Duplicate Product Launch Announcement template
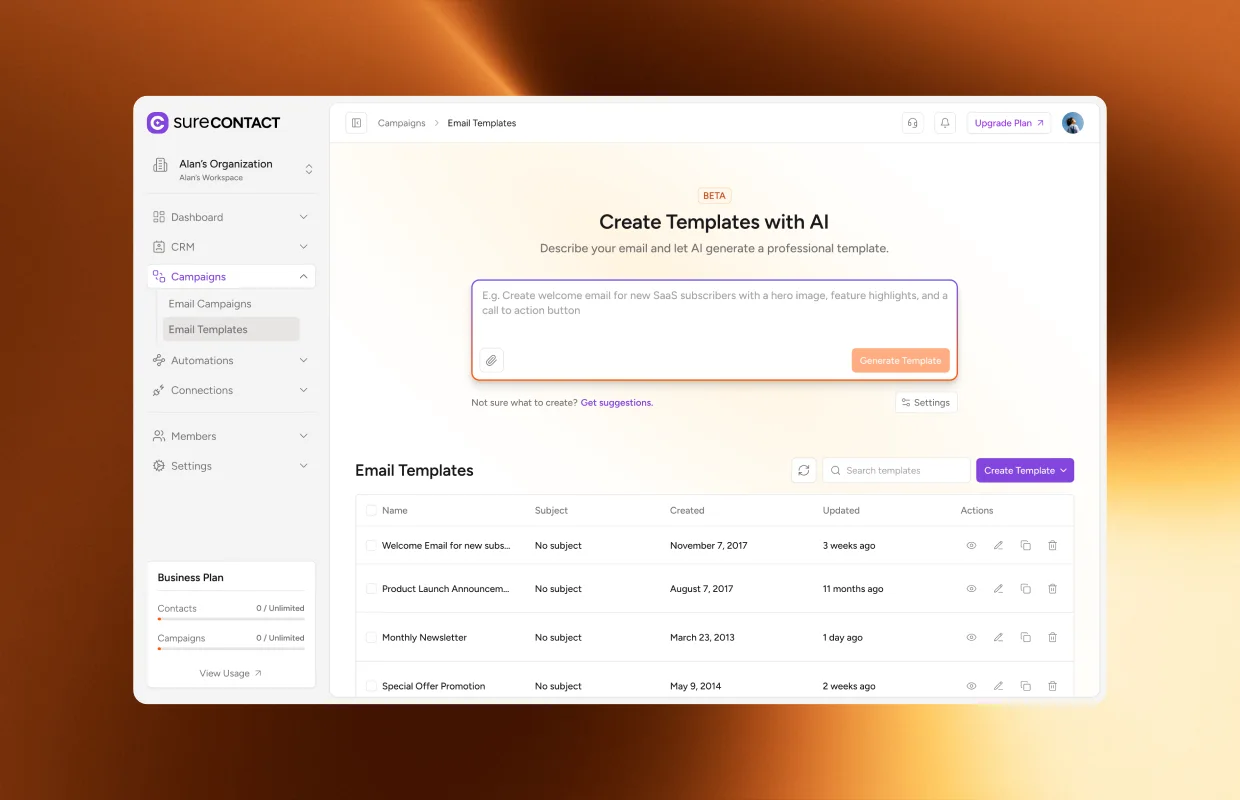 1025,589
